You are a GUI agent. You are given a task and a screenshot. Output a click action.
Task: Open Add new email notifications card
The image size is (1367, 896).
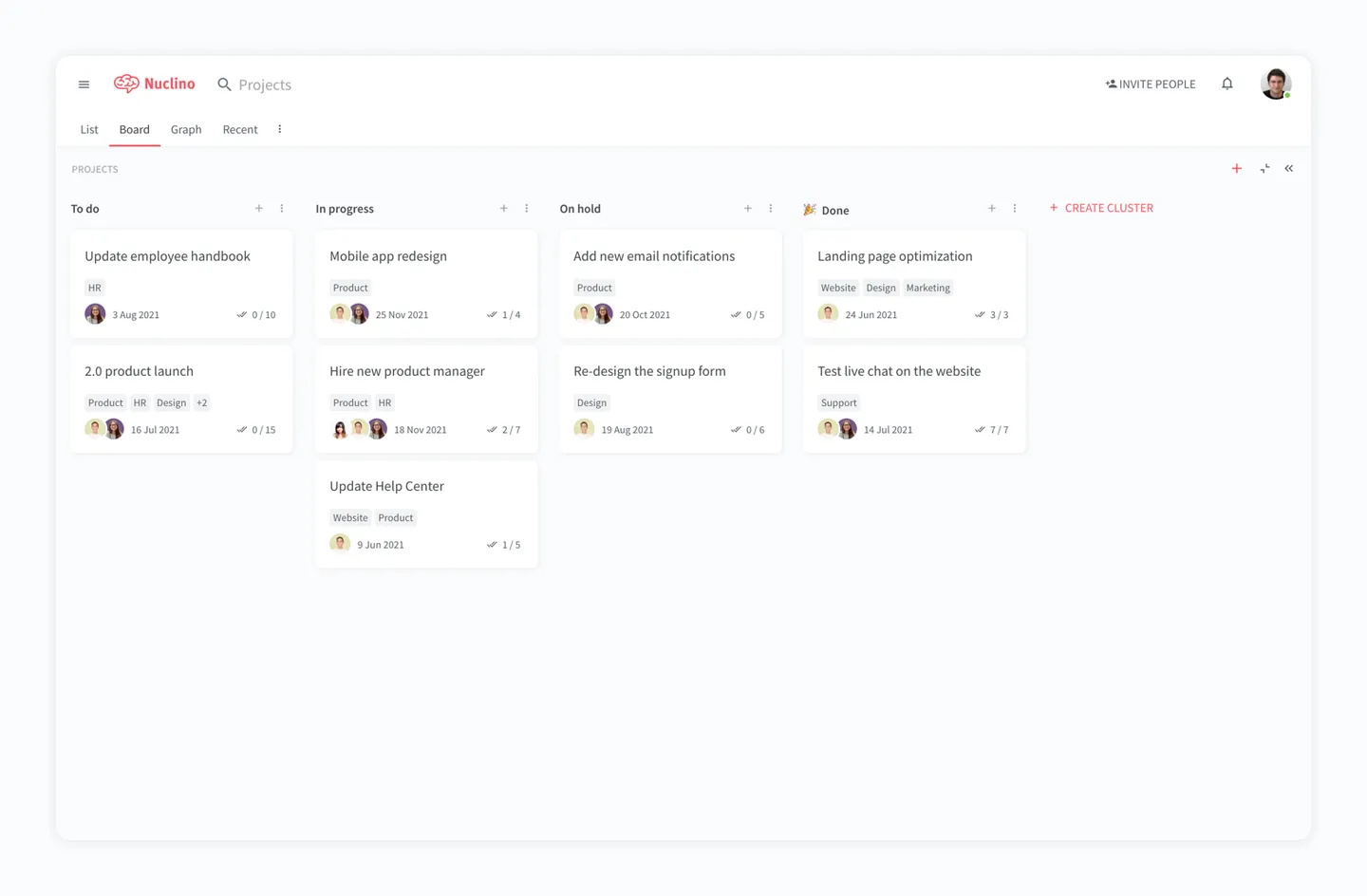(670, 284)
